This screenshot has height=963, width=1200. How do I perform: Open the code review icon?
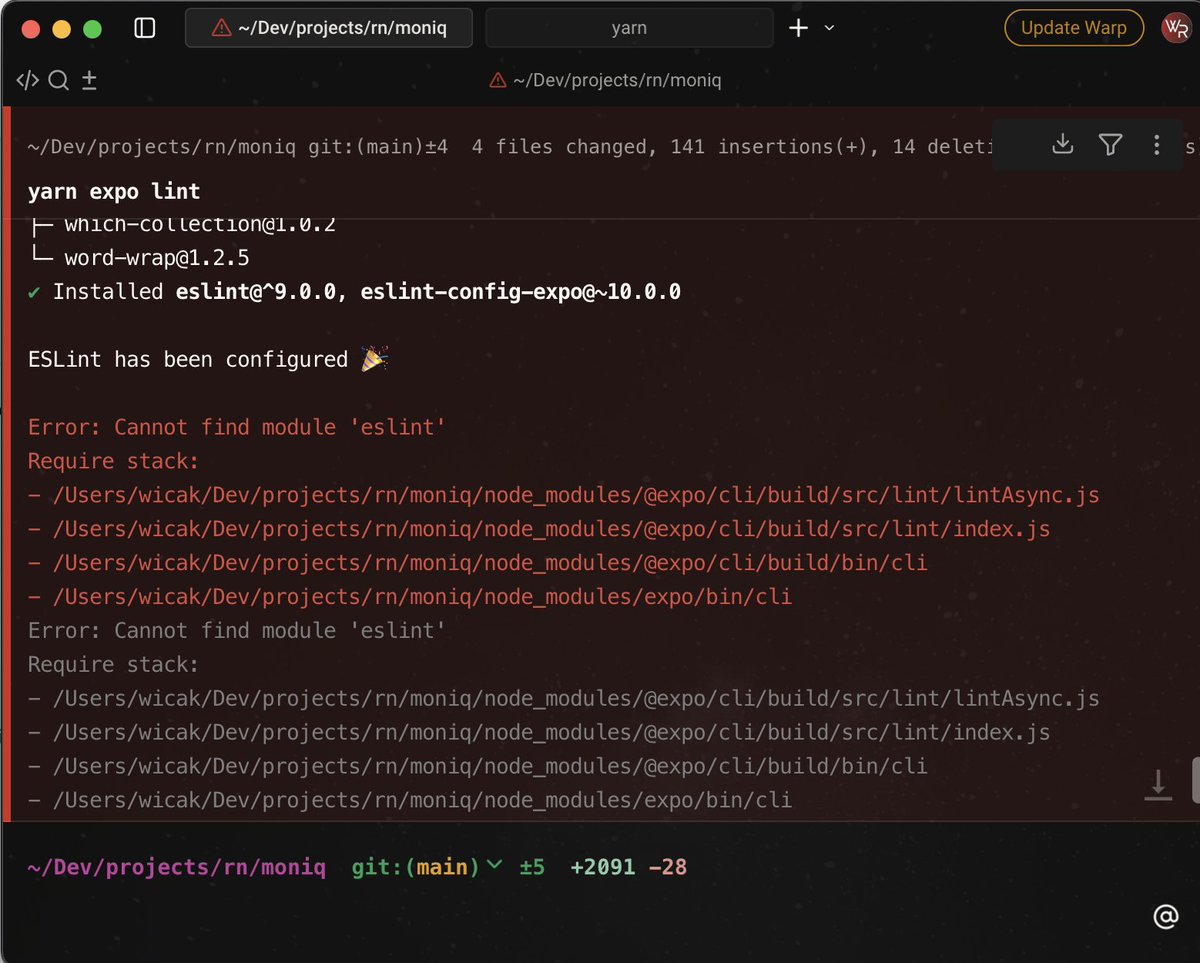[x=28, y=81]
